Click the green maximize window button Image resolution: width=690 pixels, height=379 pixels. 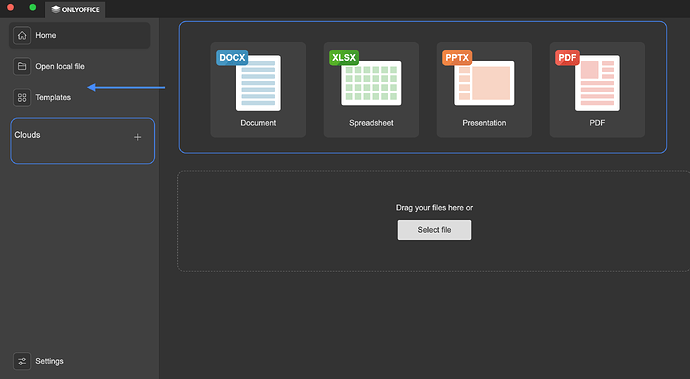point(33,7)
